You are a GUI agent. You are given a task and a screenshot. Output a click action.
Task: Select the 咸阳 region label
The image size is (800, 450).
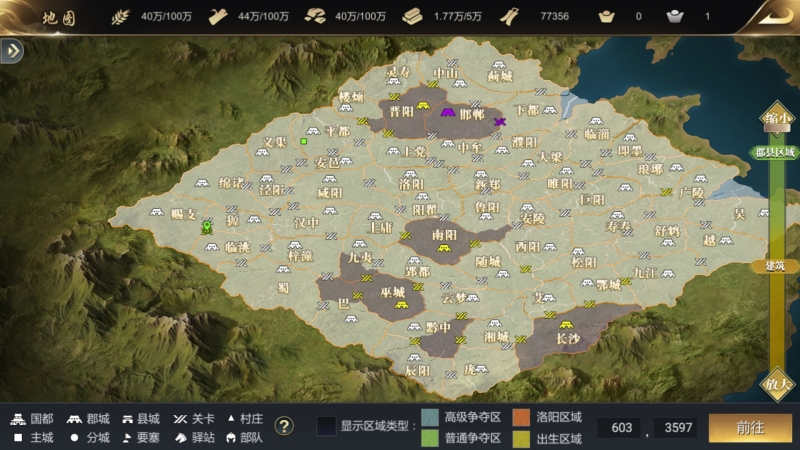330,193
